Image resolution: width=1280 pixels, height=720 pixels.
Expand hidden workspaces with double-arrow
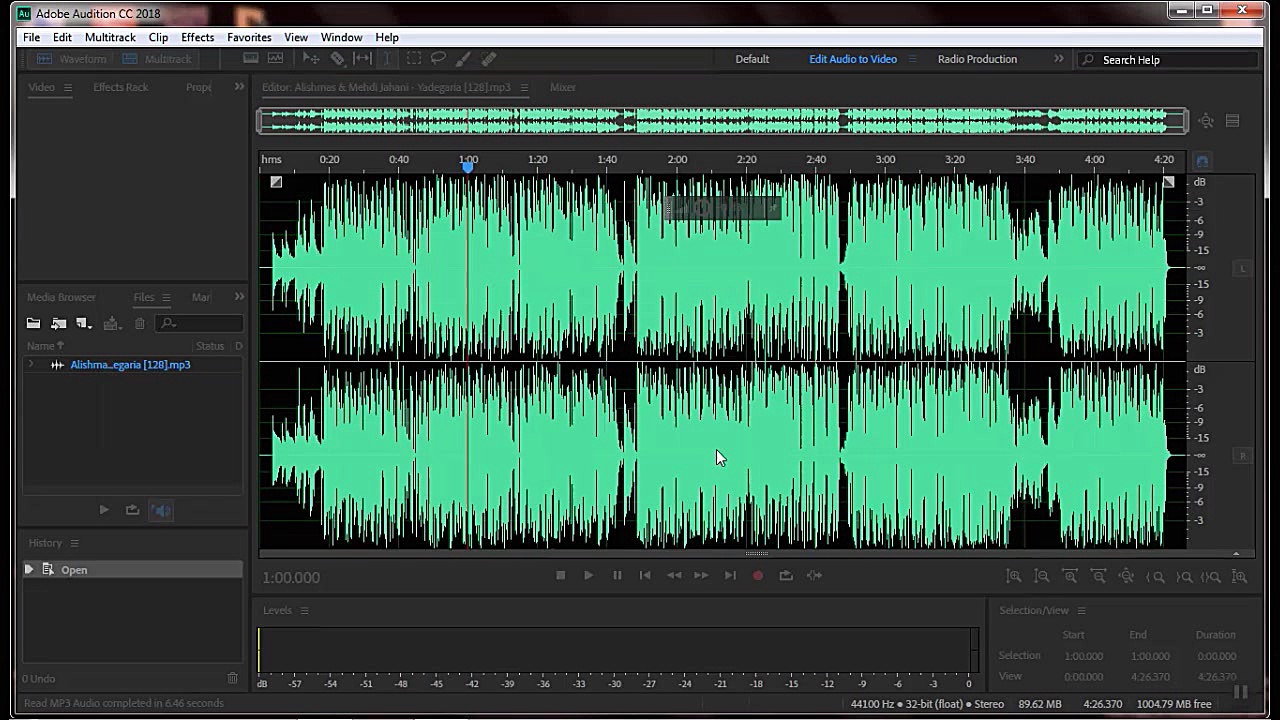pos(1058,59)
